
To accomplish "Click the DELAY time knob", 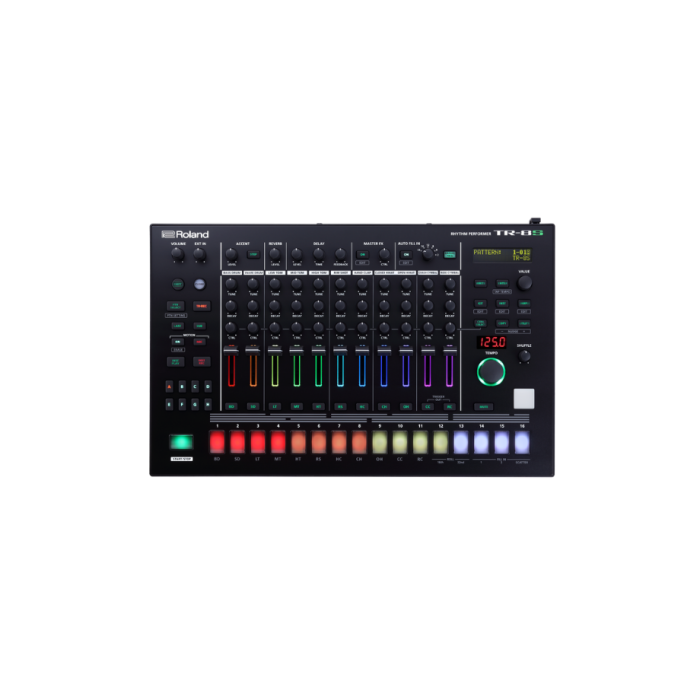I will pos(318,254).
